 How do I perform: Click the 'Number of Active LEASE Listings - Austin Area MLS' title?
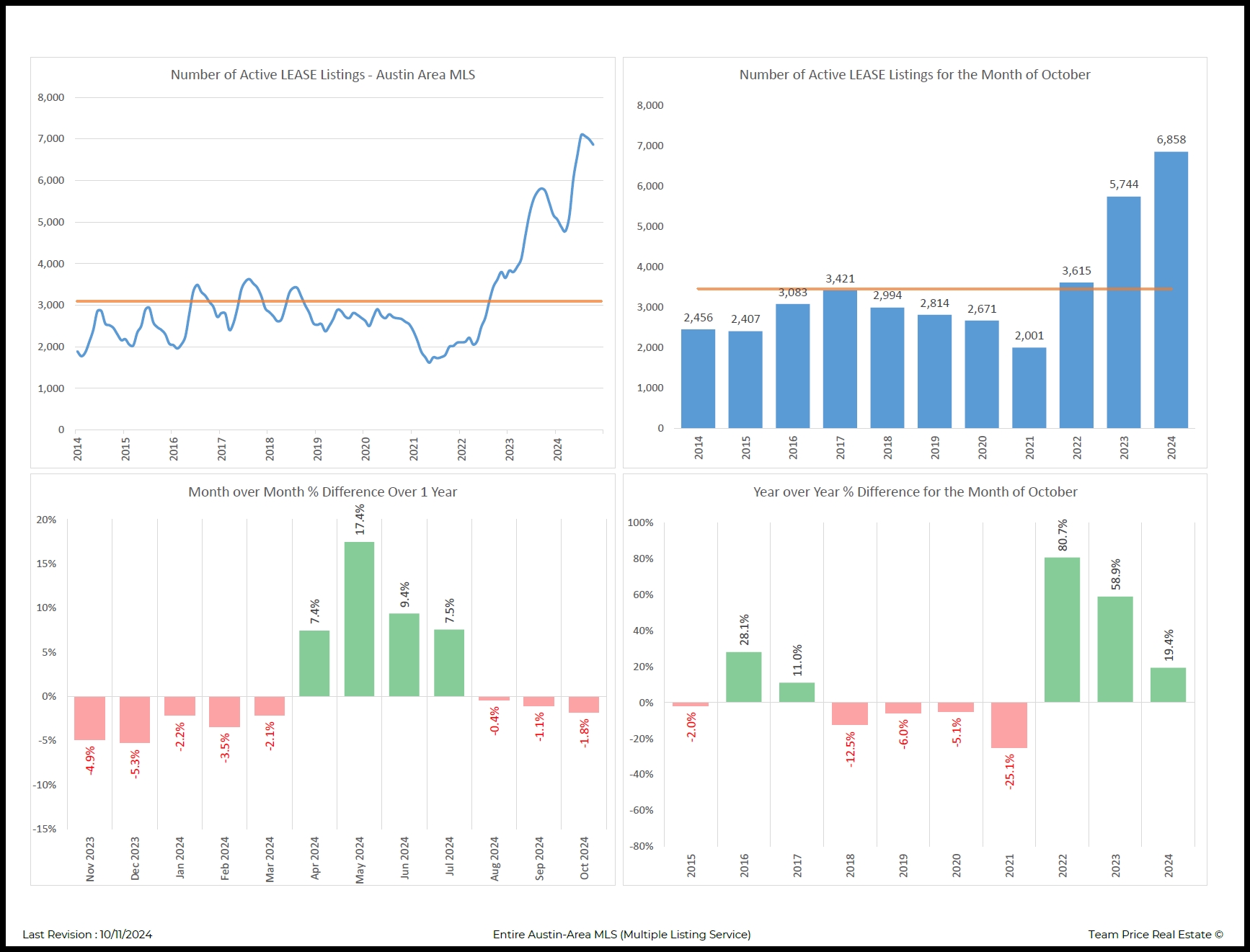322,75
